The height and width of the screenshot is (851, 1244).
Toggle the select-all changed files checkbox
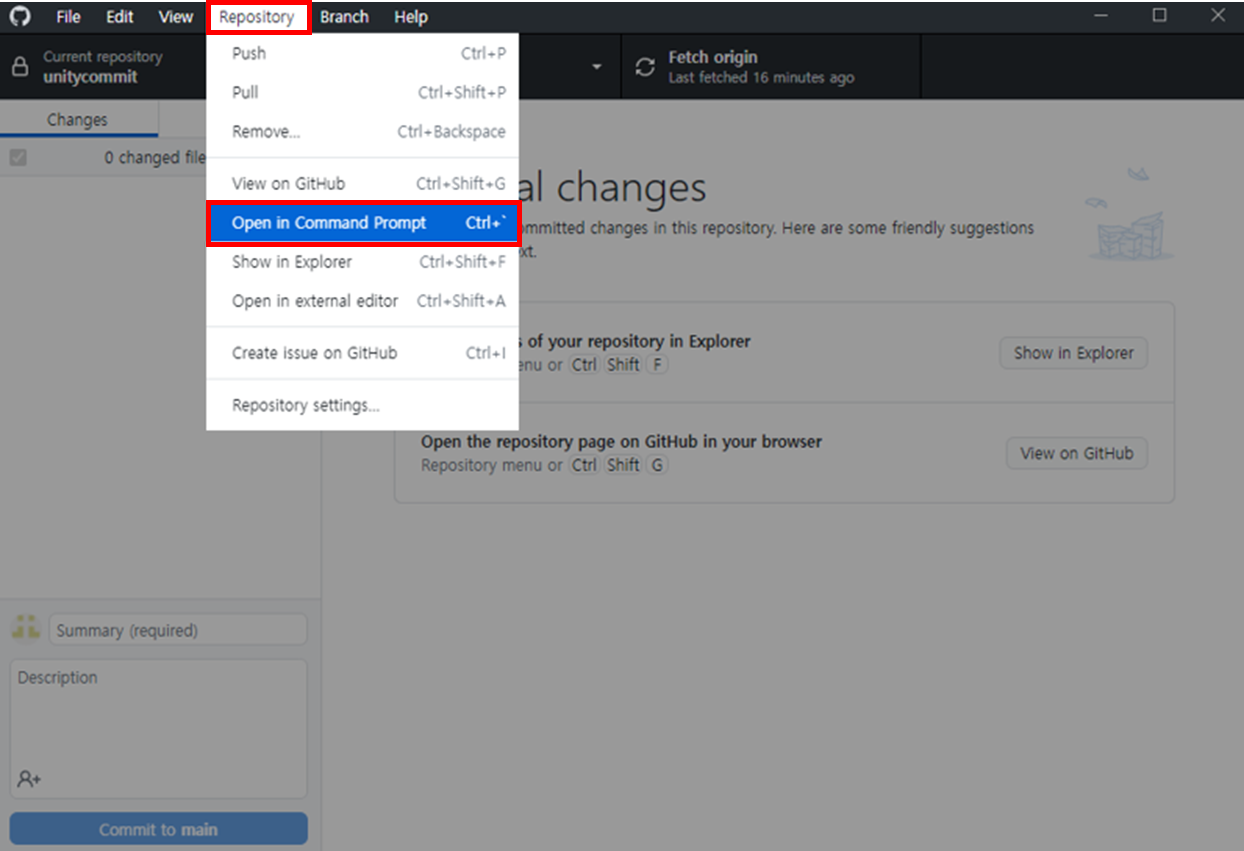click(18, 157)
